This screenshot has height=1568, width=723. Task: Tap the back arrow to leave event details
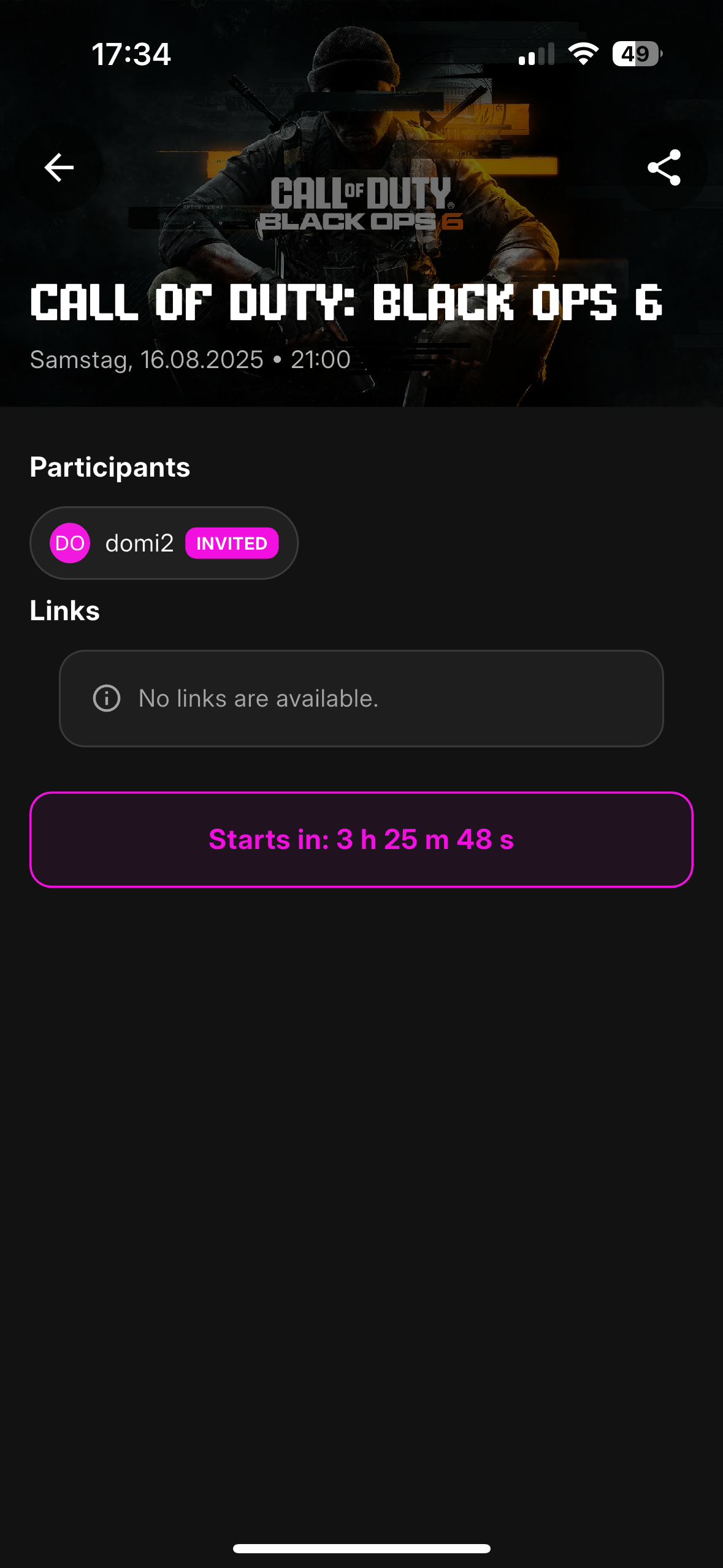[58, 167]
